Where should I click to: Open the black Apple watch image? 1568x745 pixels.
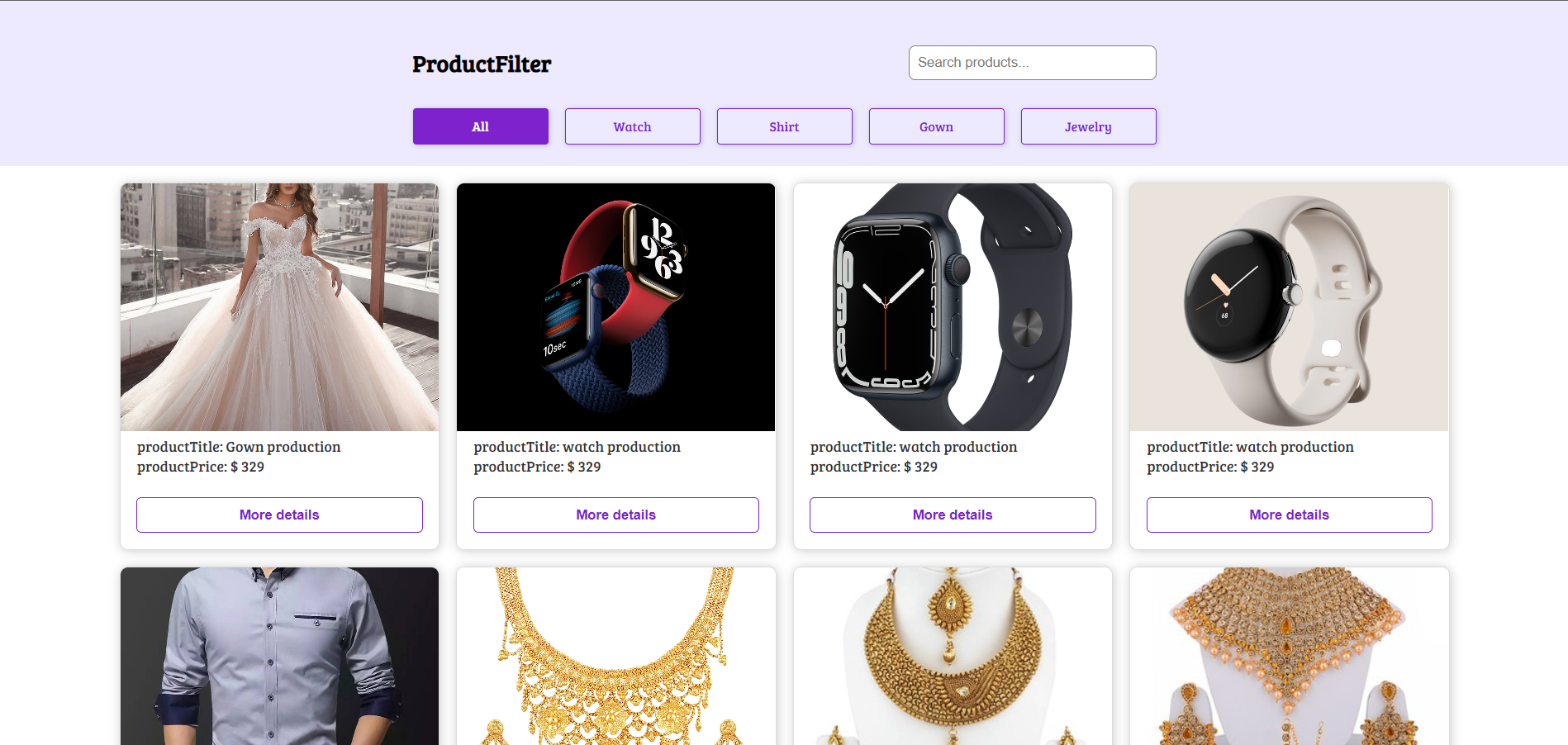[953, 307]
